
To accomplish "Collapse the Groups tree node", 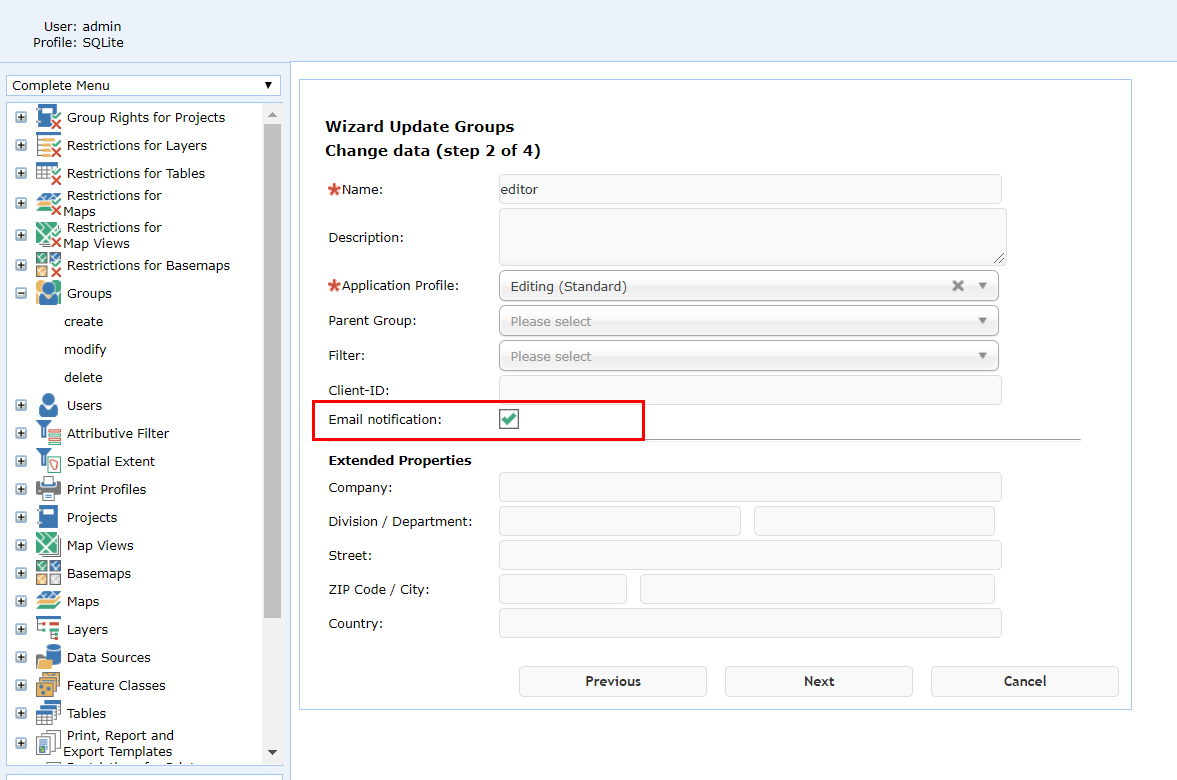I will click(21, 294).
